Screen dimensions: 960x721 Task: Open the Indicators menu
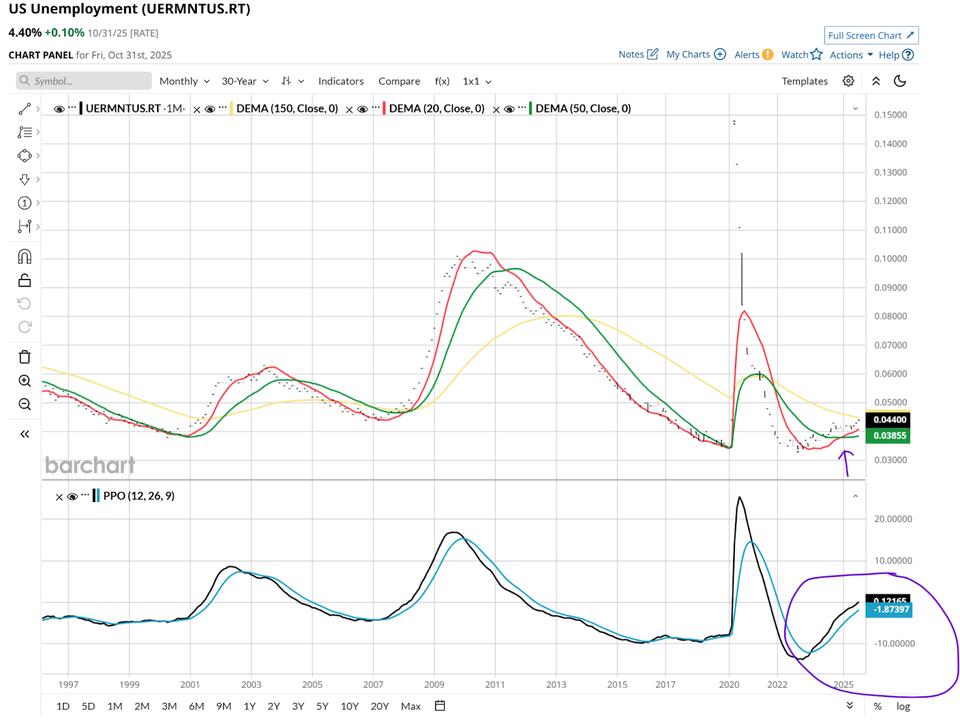coord(341,81)
